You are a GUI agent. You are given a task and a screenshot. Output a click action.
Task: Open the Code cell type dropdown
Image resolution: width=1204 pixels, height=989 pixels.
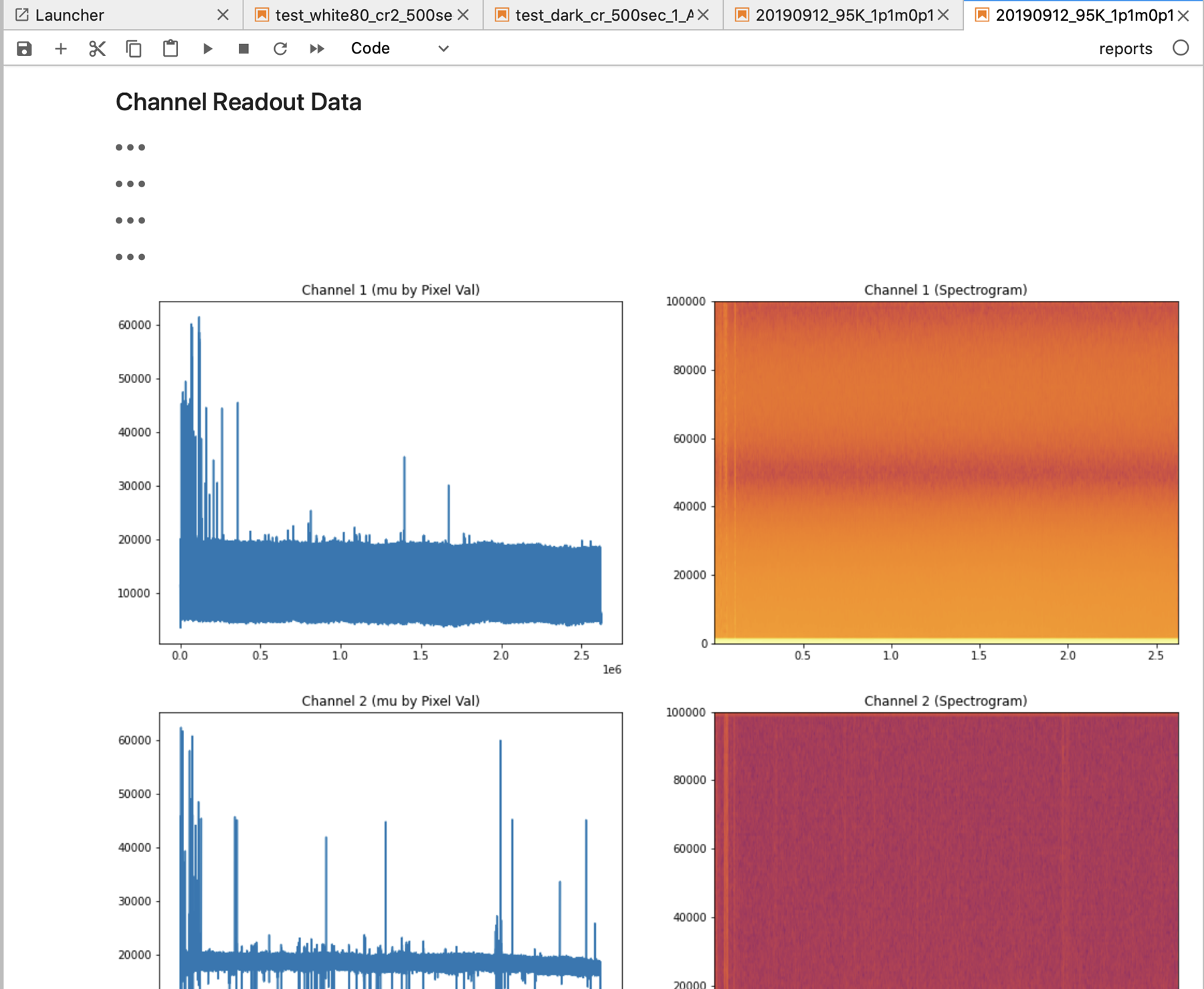399,49
